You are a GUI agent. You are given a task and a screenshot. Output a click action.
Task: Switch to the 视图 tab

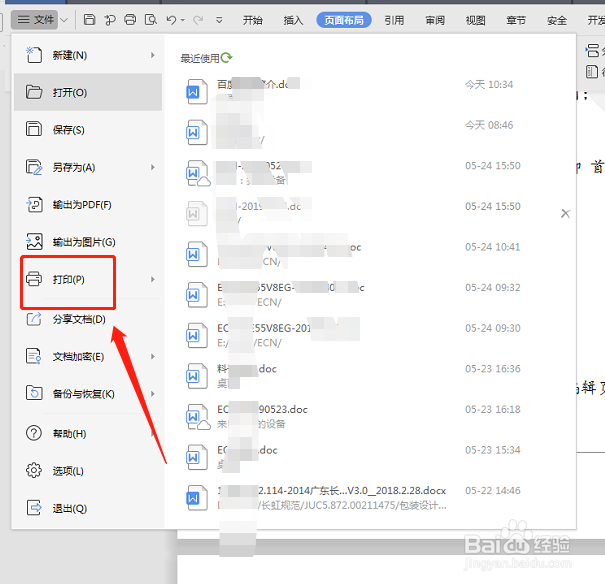[475, 20]
